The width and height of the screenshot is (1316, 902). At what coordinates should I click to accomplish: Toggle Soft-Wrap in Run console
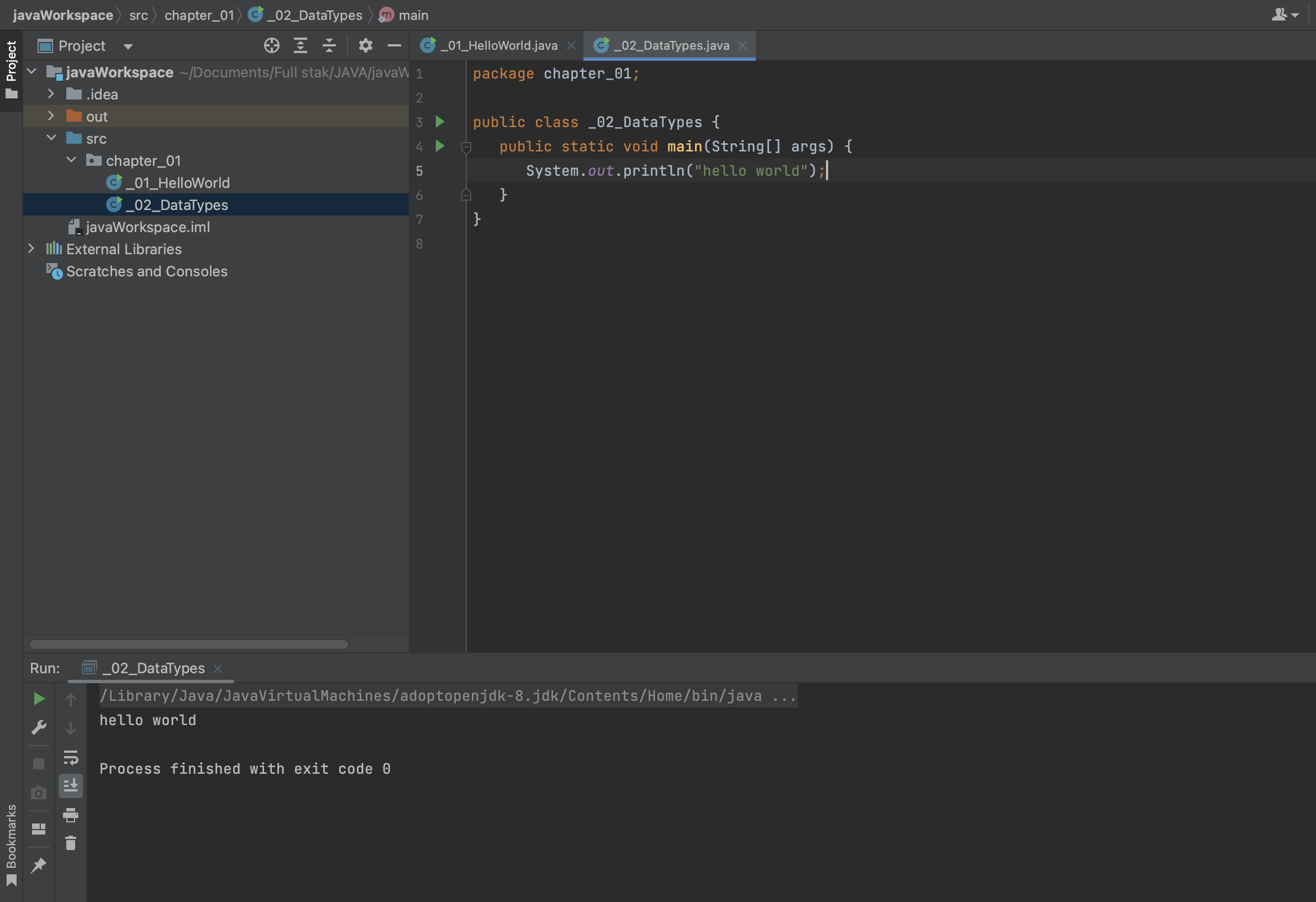point(70,757)
